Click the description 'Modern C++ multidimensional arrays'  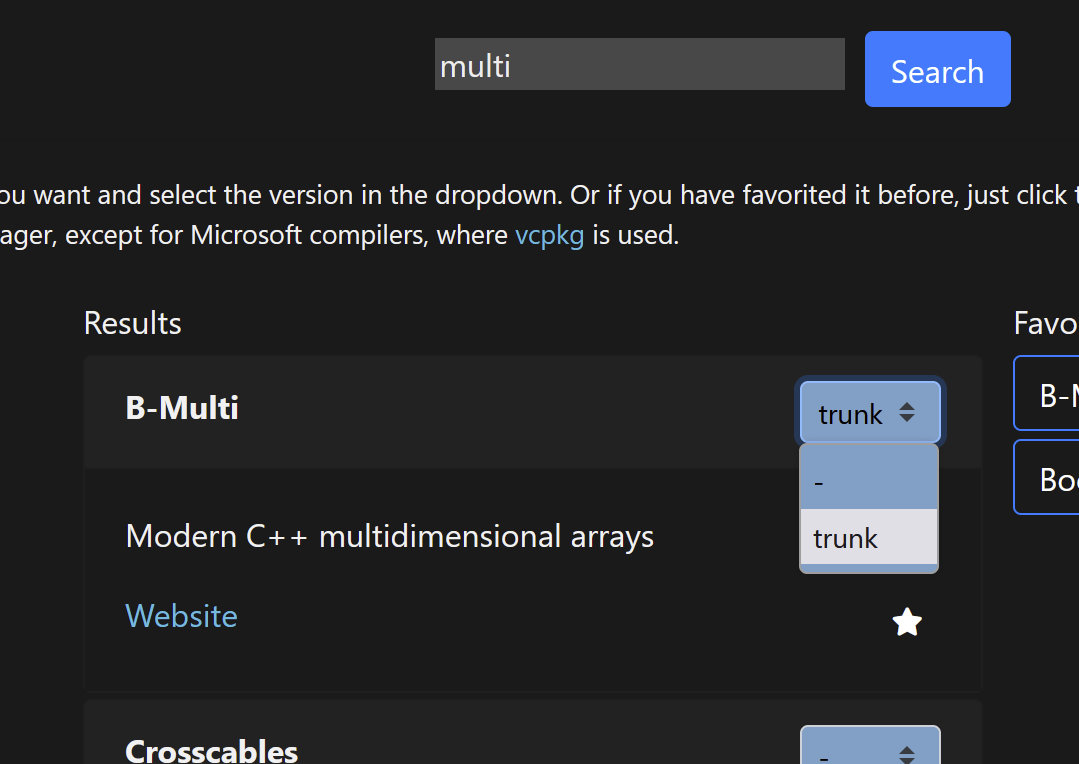click(389, 536)
